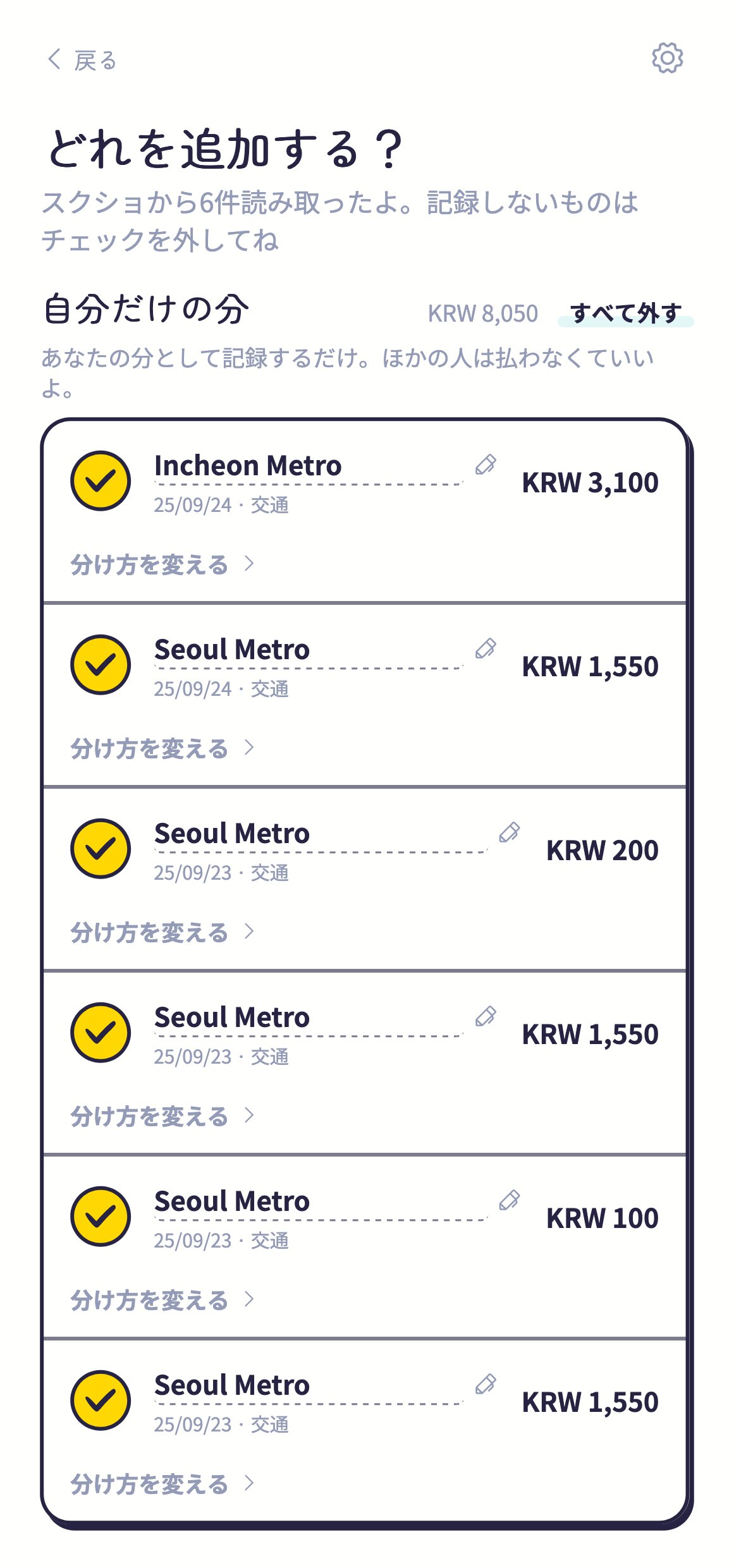734x1568 pixels.
Task: Click the Incheon Metro name field
Action: (310, 467)
